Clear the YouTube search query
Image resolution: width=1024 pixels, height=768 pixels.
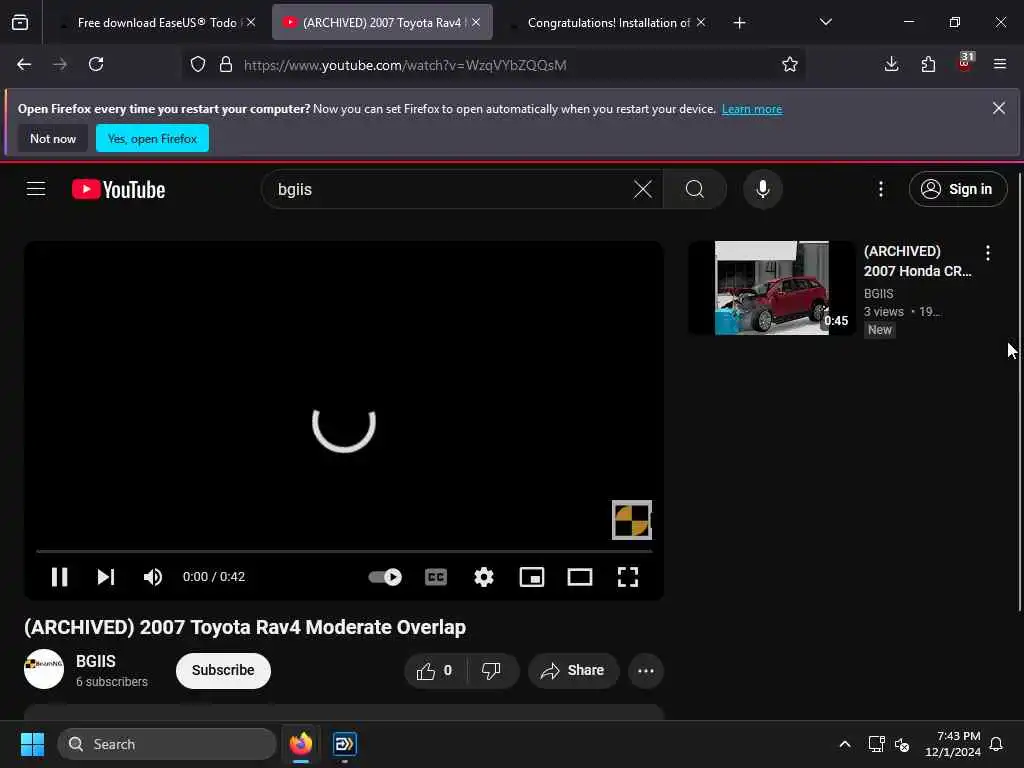coord(643,189)
